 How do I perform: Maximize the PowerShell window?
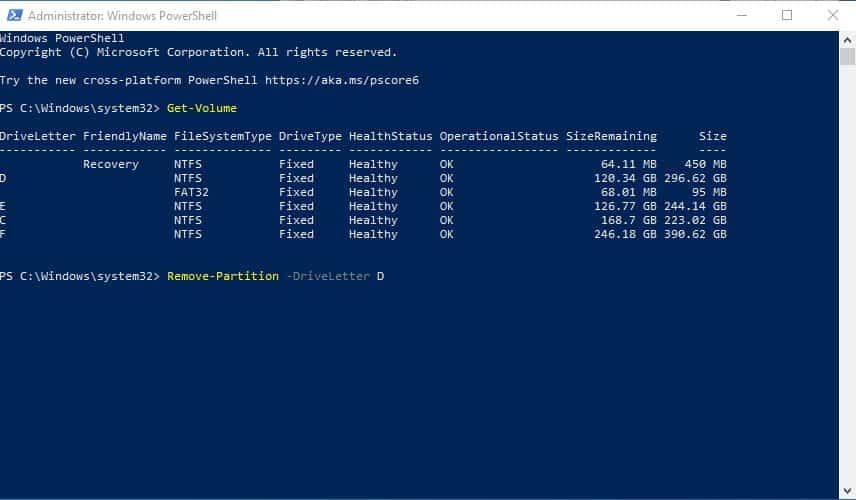tap(787, 15)
